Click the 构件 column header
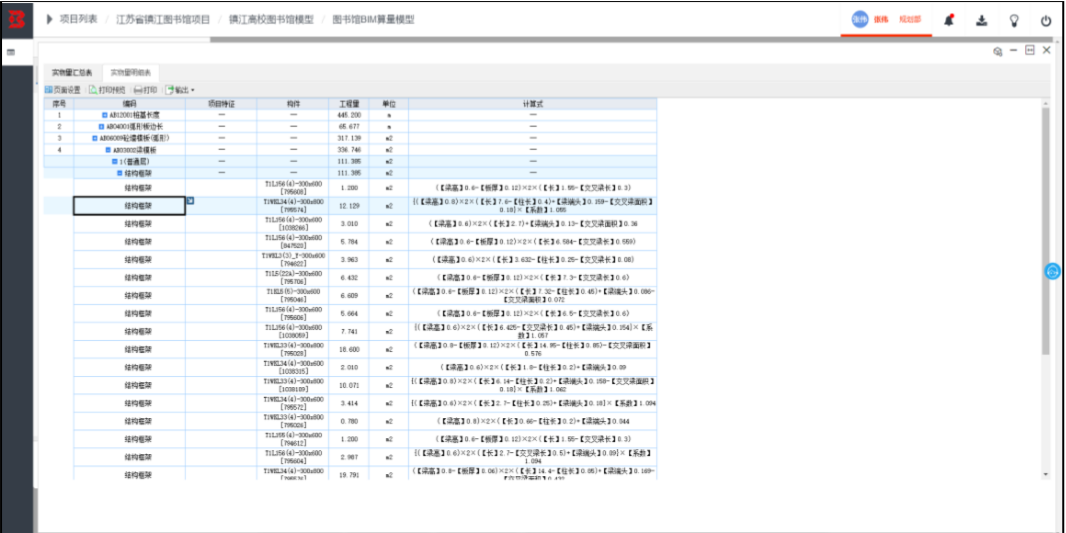 click(x=294, y=104)
